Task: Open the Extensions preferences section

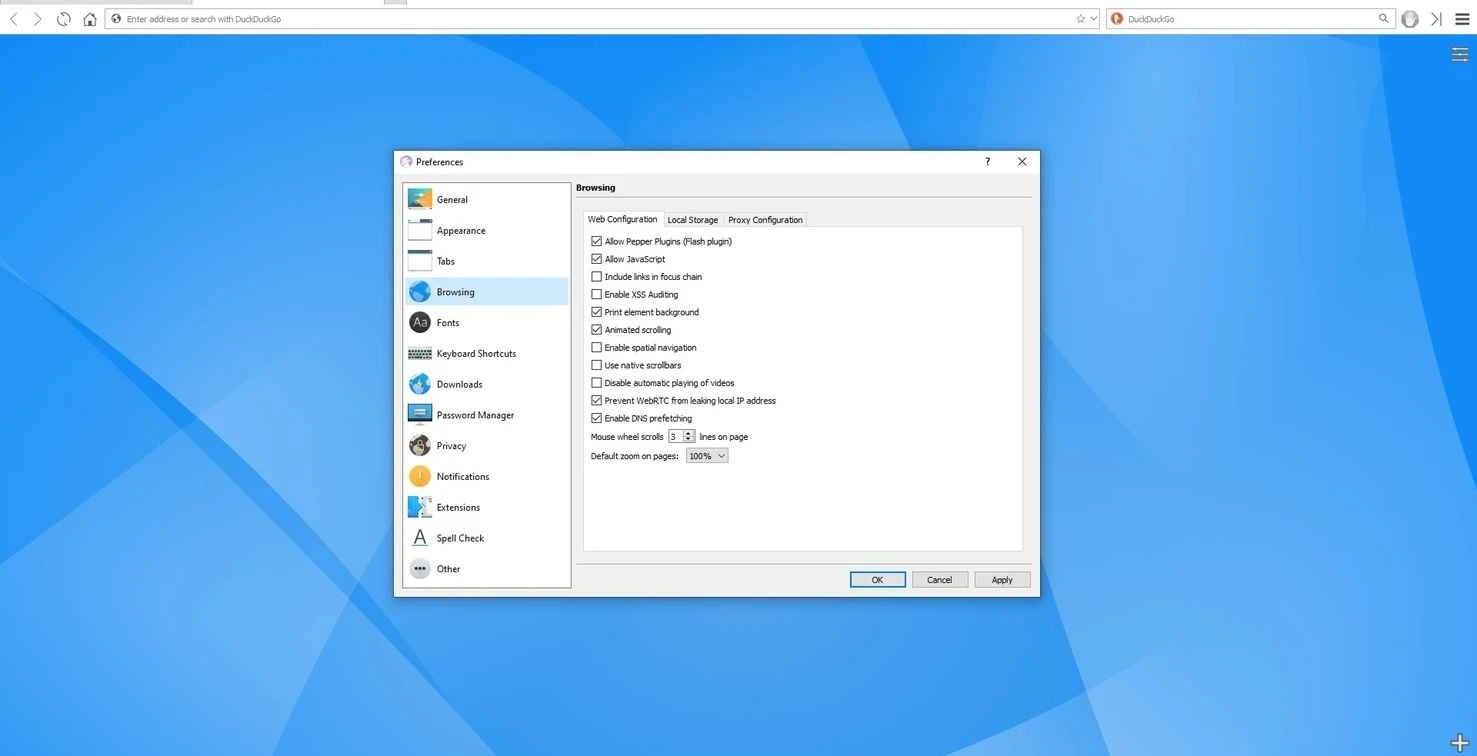Action: pos(486,508)
